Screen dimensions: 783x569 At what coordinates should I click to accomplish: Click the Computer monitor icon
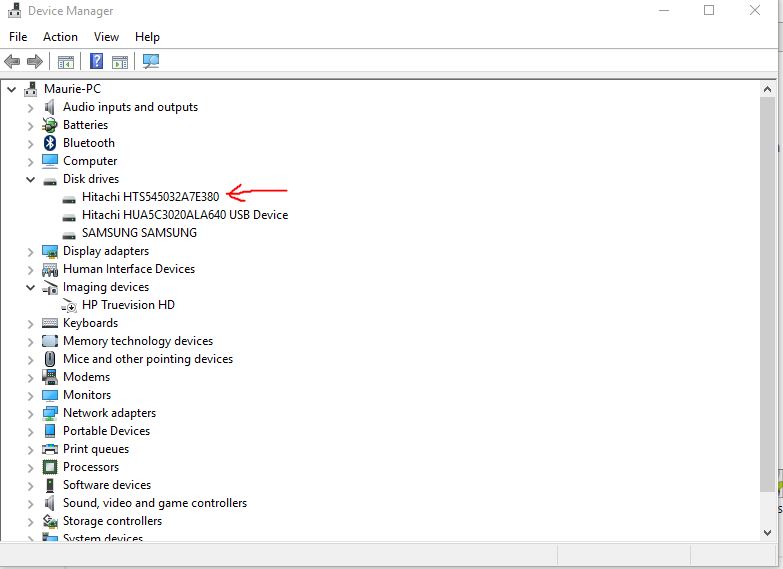pos(49,161)
